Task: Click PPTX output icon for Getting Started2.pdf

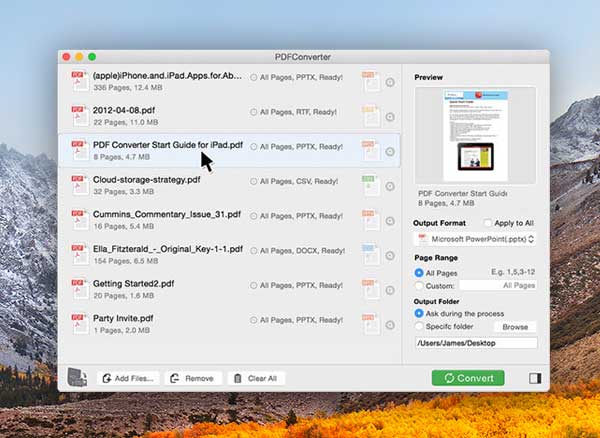Action: pyautogui.click(x=371, y=290)
